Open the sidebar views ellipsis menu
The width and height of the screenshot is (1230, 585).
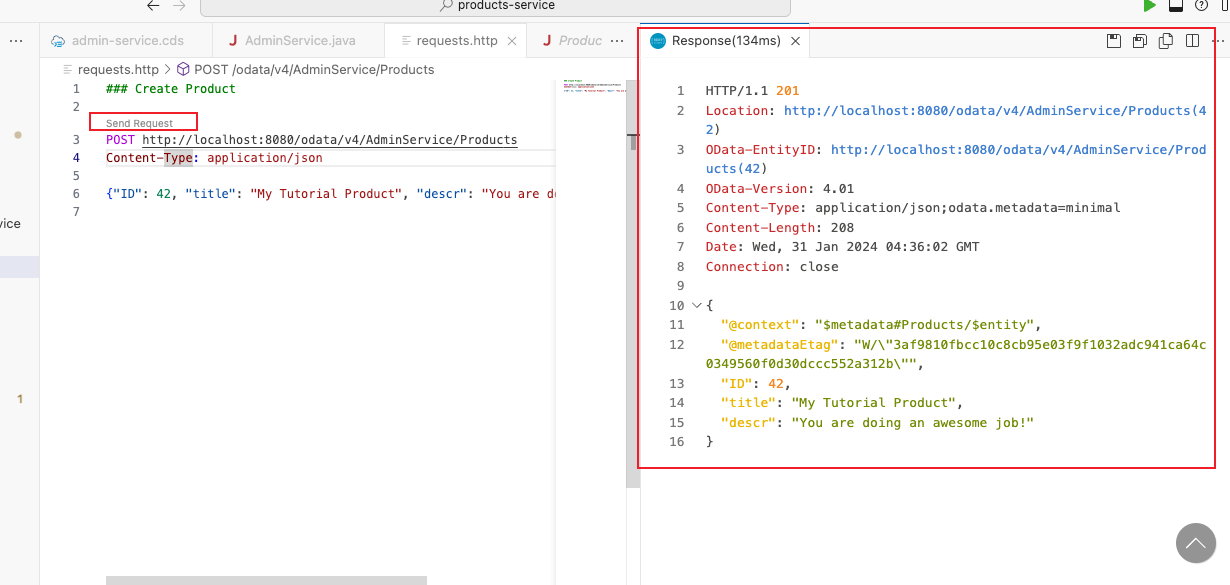click(x=16, y=41)
